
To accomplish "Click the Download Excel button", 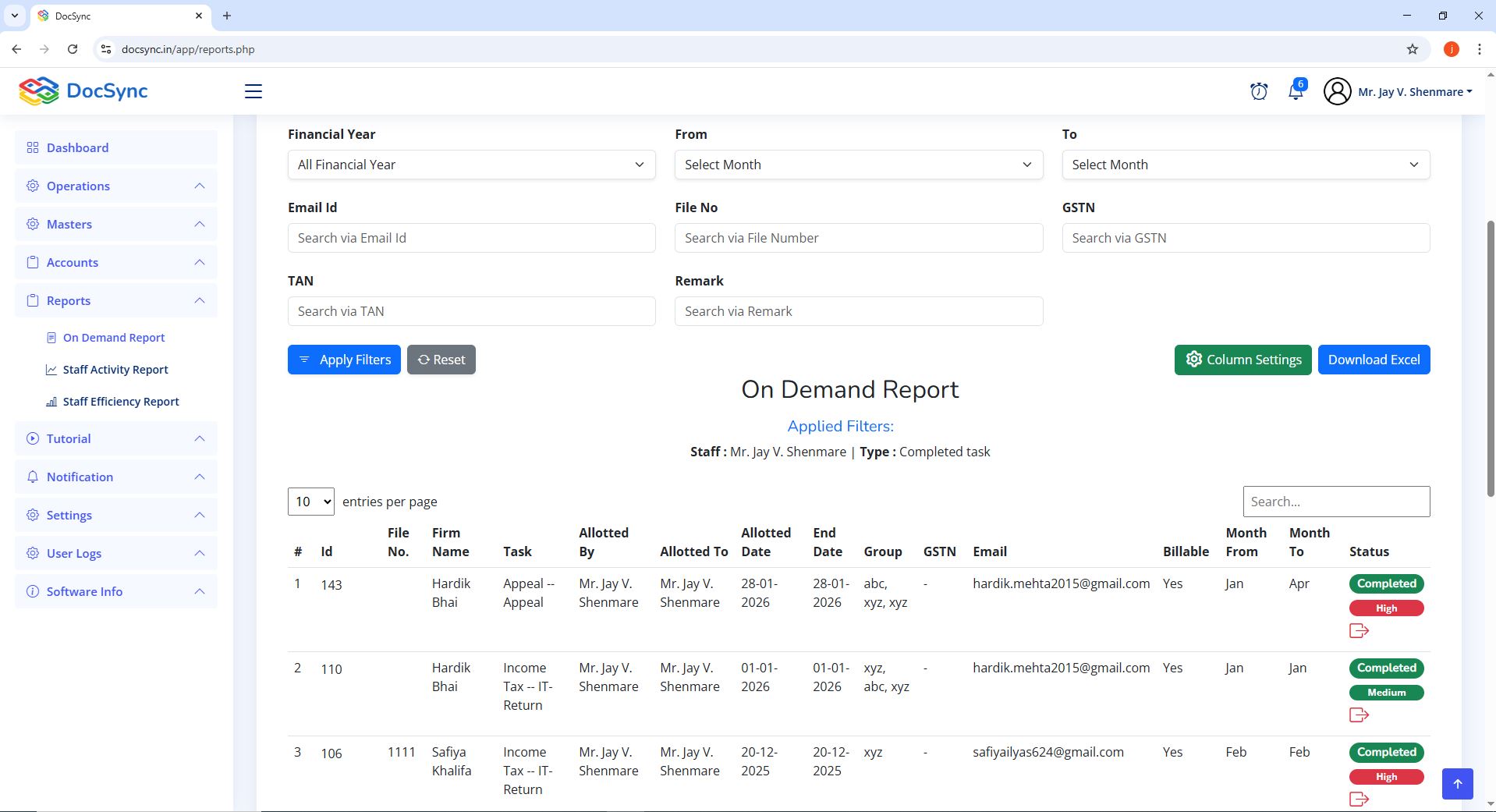I will coord(1374,360).
